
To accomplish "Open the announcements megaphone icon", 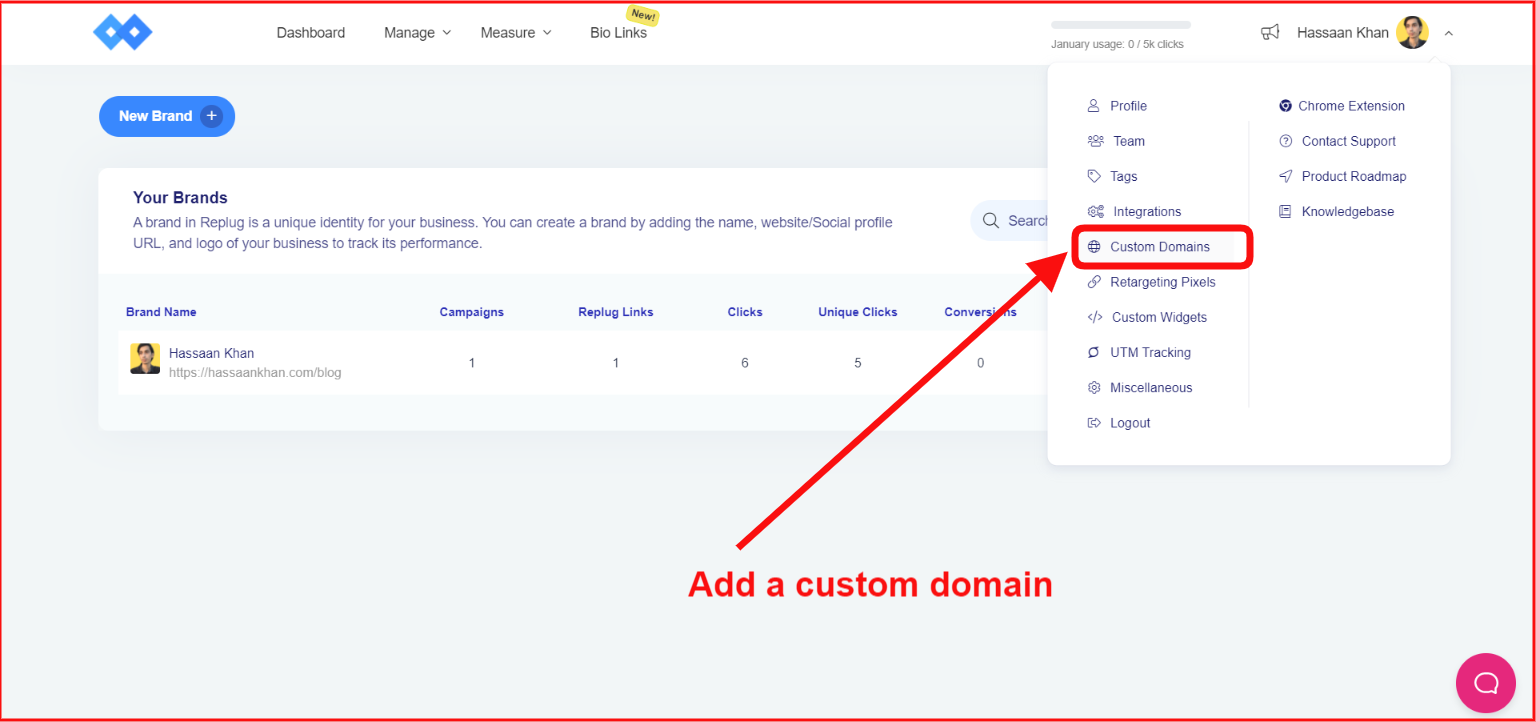I will tap(1270, 33).
